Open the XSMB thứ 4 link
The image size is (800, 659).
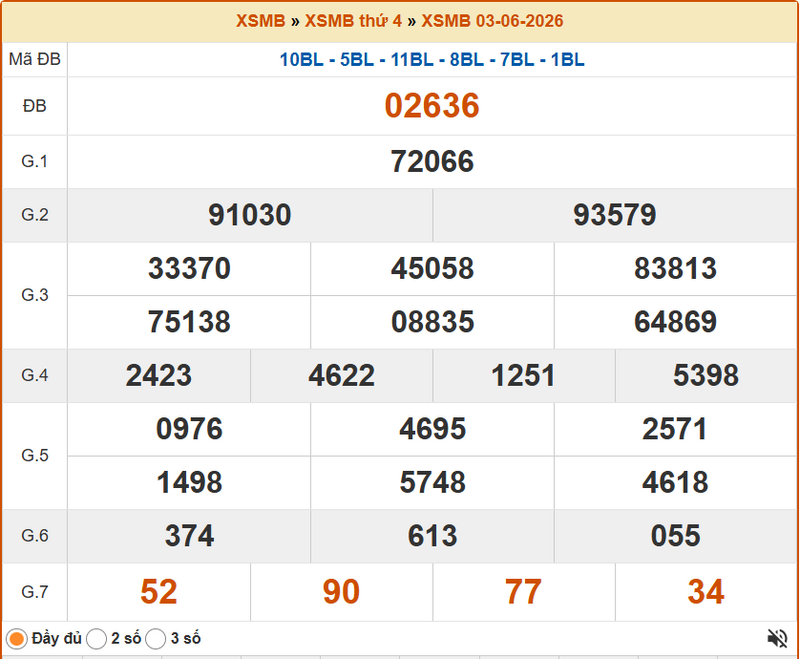[353, 21]
